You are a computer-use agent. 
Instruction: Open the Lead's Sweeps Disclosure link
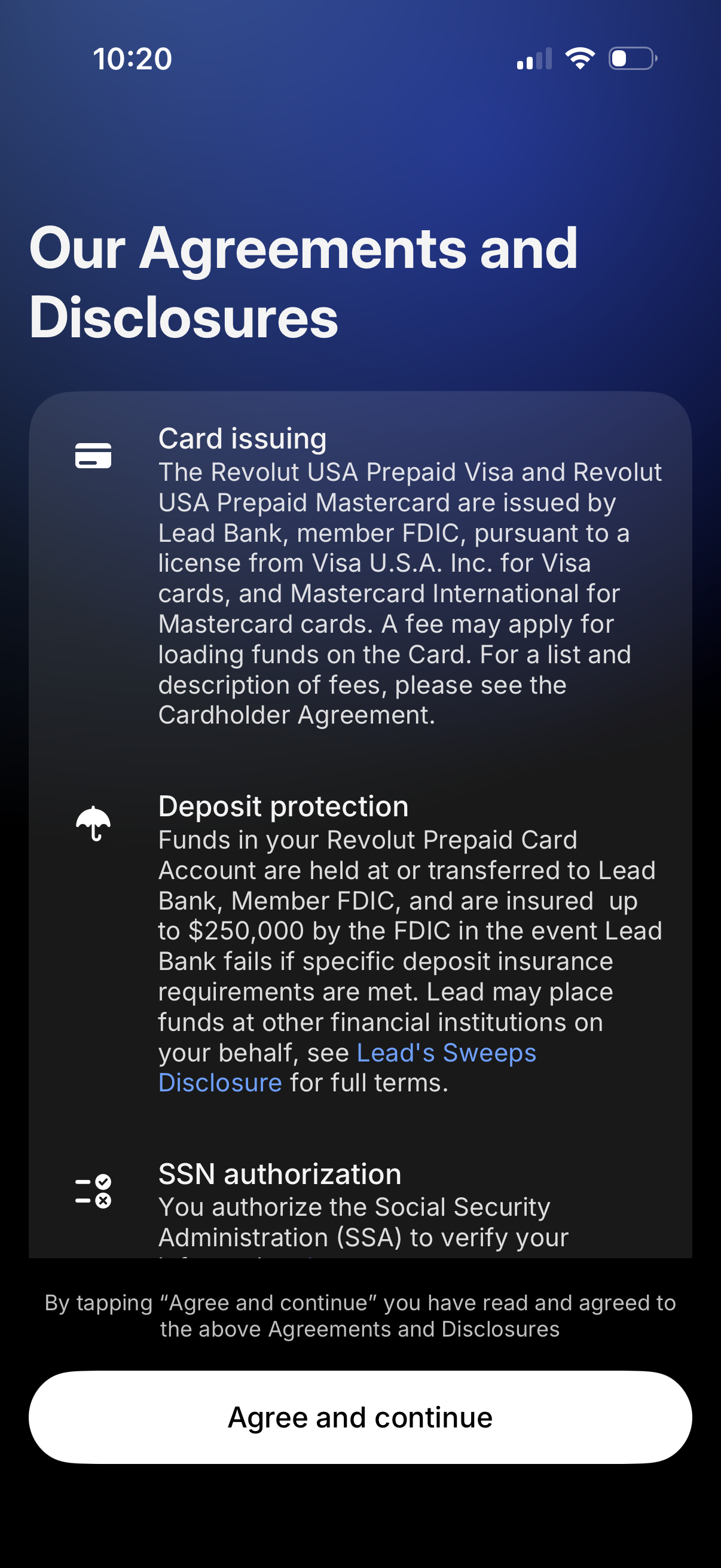click(x=445, y=1053)
